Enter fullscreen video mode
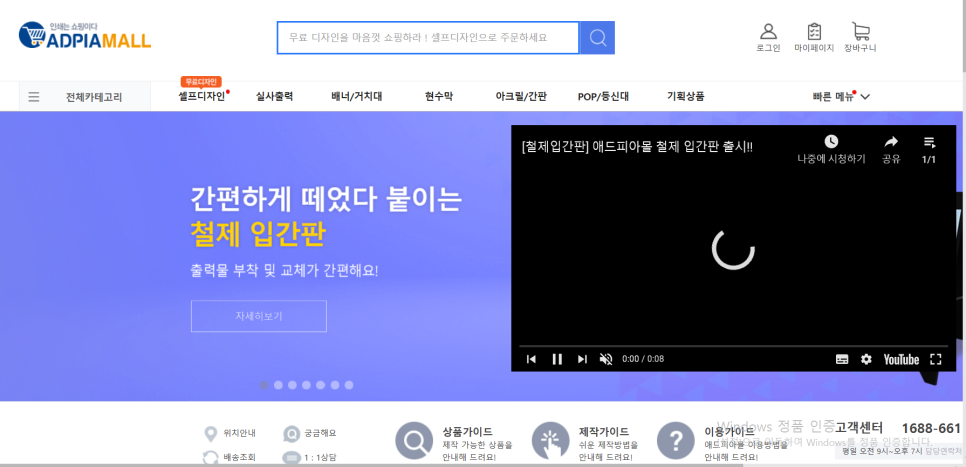The image size is (966, 467). tap(936, 359)
